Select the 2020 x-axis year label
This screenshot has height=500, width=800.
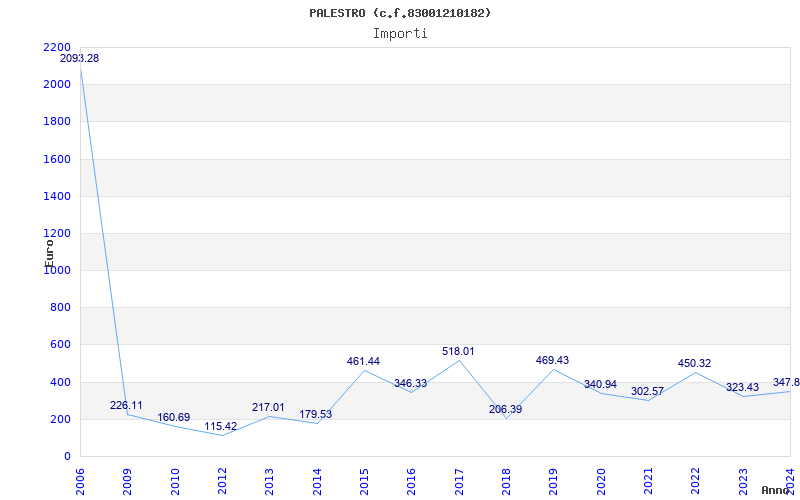(601, 480)
